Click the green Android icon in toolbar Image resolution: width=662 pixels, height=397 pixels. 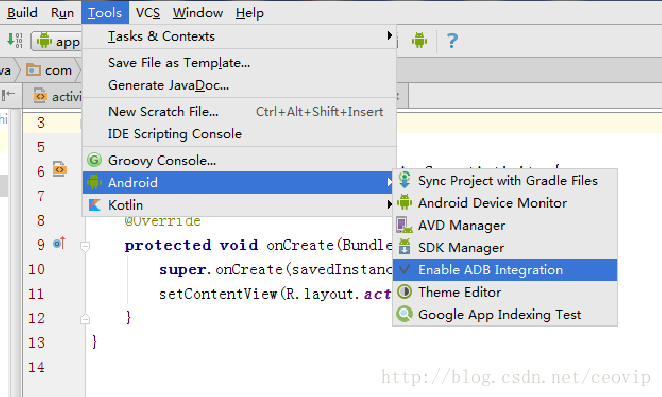tap(419, 41)
